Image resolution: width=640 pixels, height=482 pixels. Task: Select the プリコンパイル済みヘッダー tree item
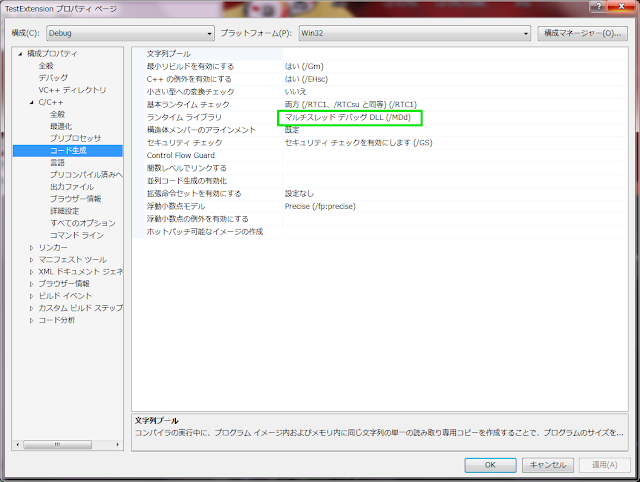pyautogui.click(x=86, y=175)
